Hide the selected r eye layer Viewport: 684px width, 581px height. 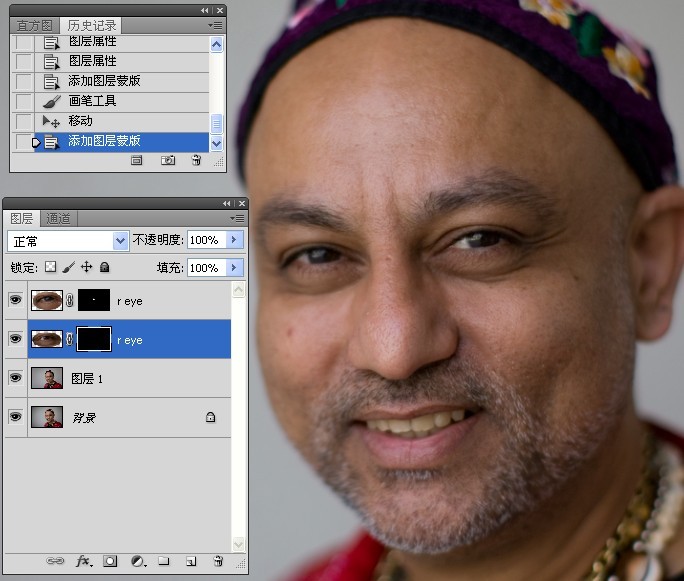(15, 339)
